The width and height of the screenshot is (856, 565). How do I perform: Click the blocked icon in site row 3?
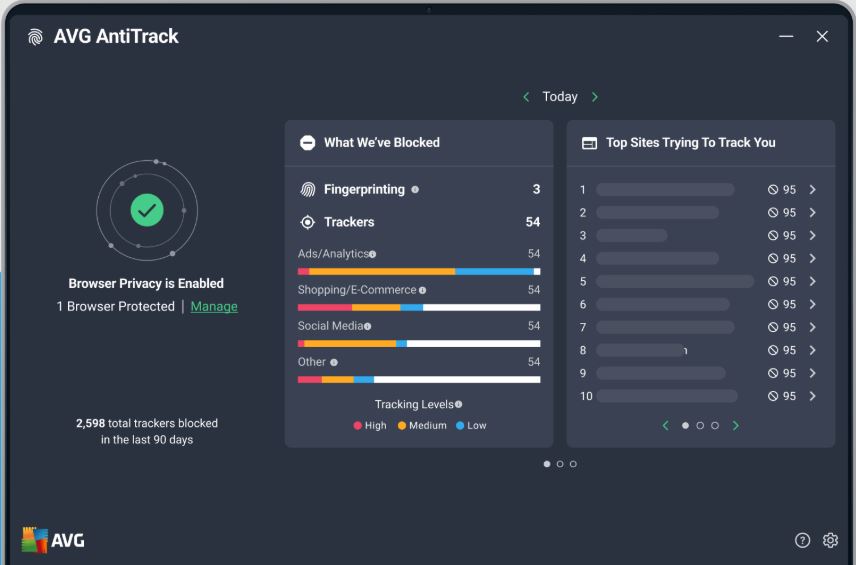tap(772, 235)
